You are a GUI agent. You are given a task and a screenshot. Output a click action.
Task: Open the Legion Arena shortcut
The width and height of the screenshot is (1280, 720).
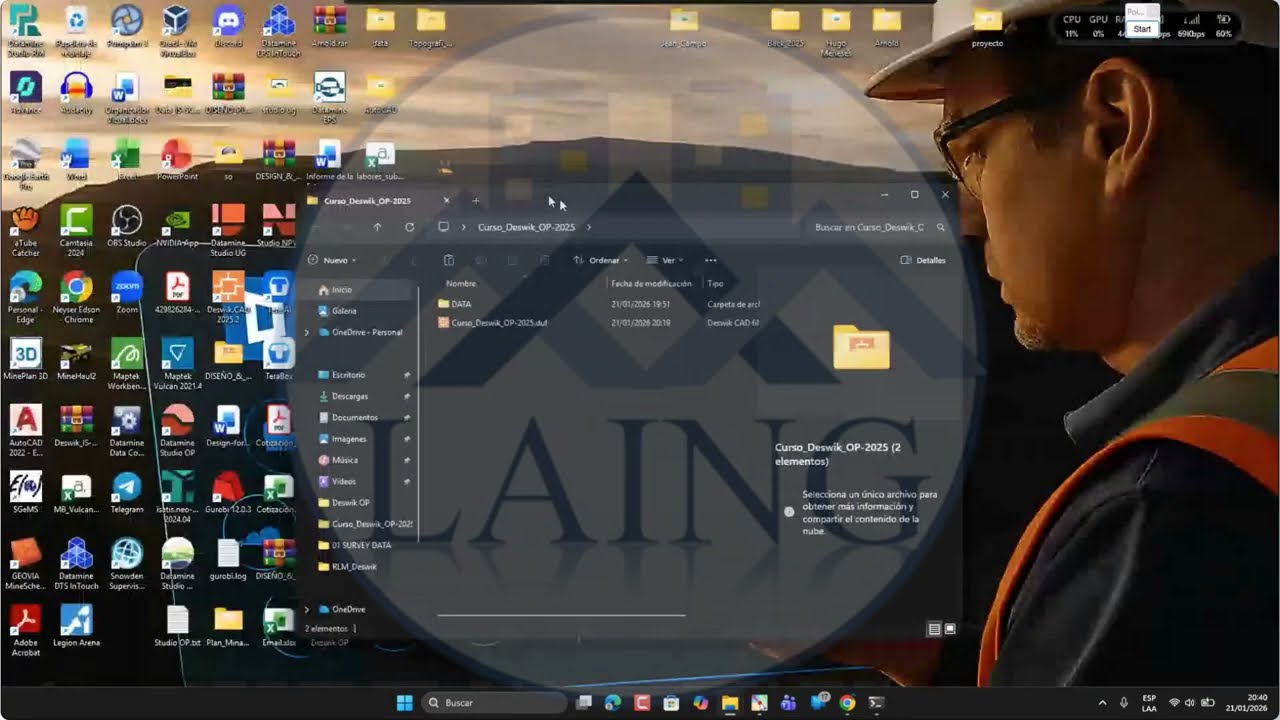pyautogui.click(x=76, y=626)
